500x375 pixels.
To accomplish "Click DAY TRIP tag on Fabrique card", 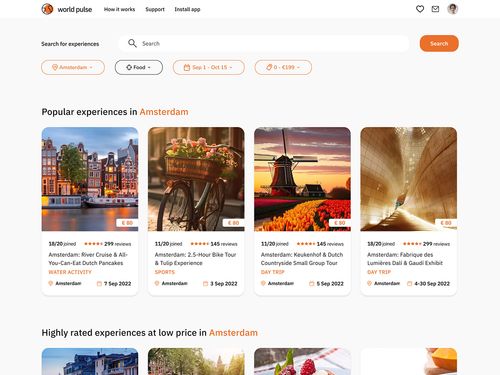I will click(x=379, y=272).
